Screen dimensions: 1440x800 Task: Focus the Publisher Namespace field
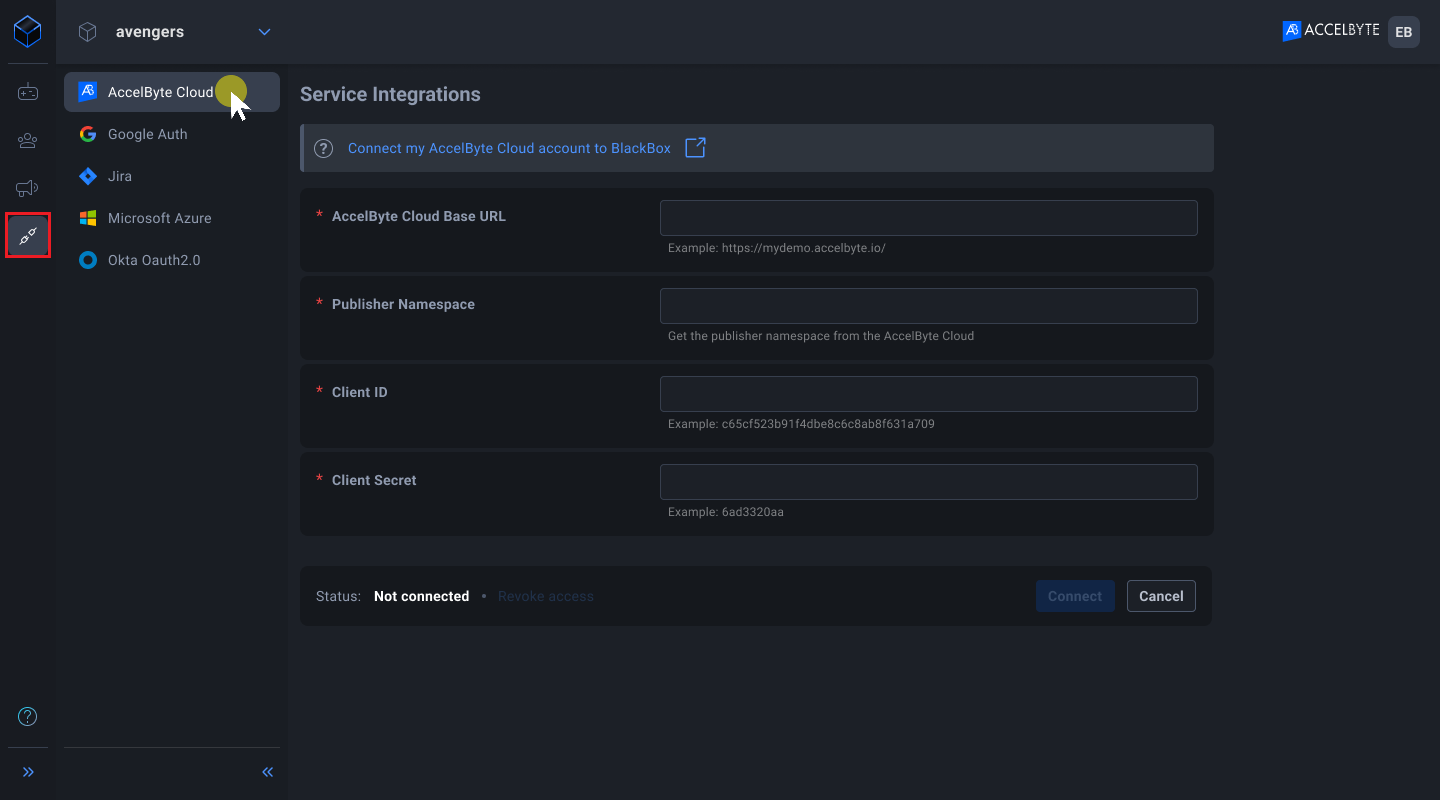coord(929,306)
